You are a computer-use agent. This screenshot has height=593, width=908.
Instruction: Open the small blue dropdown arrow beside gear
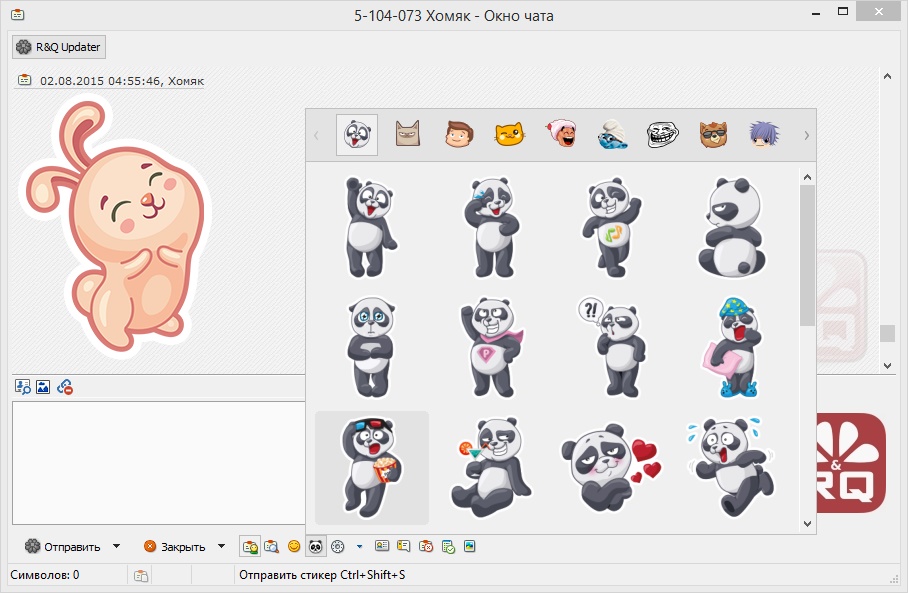(x=359, y=546)
